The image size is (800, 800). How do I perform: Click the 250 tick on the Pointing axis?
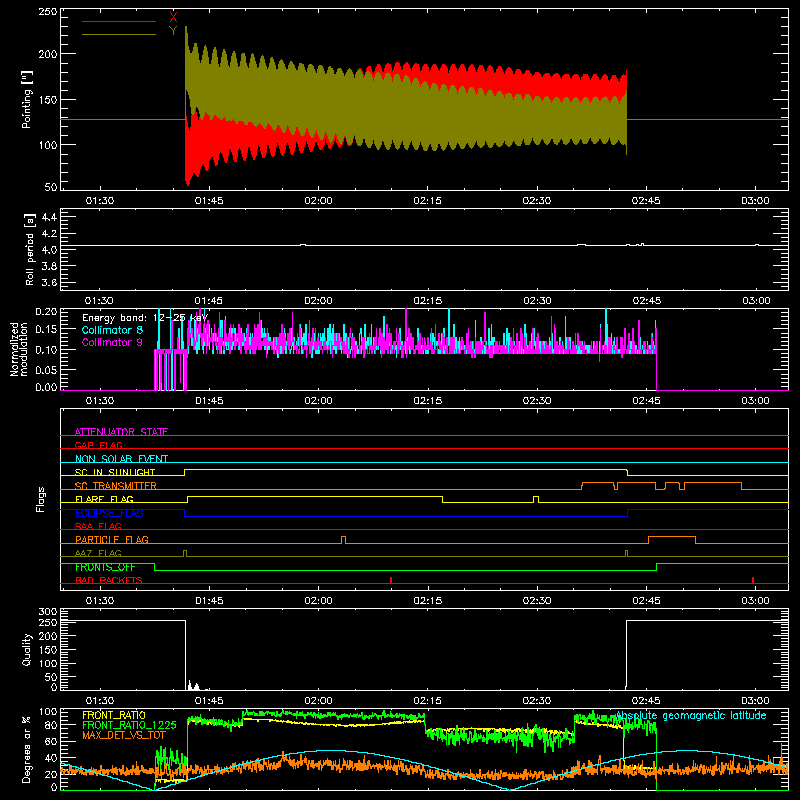(48, 12)
